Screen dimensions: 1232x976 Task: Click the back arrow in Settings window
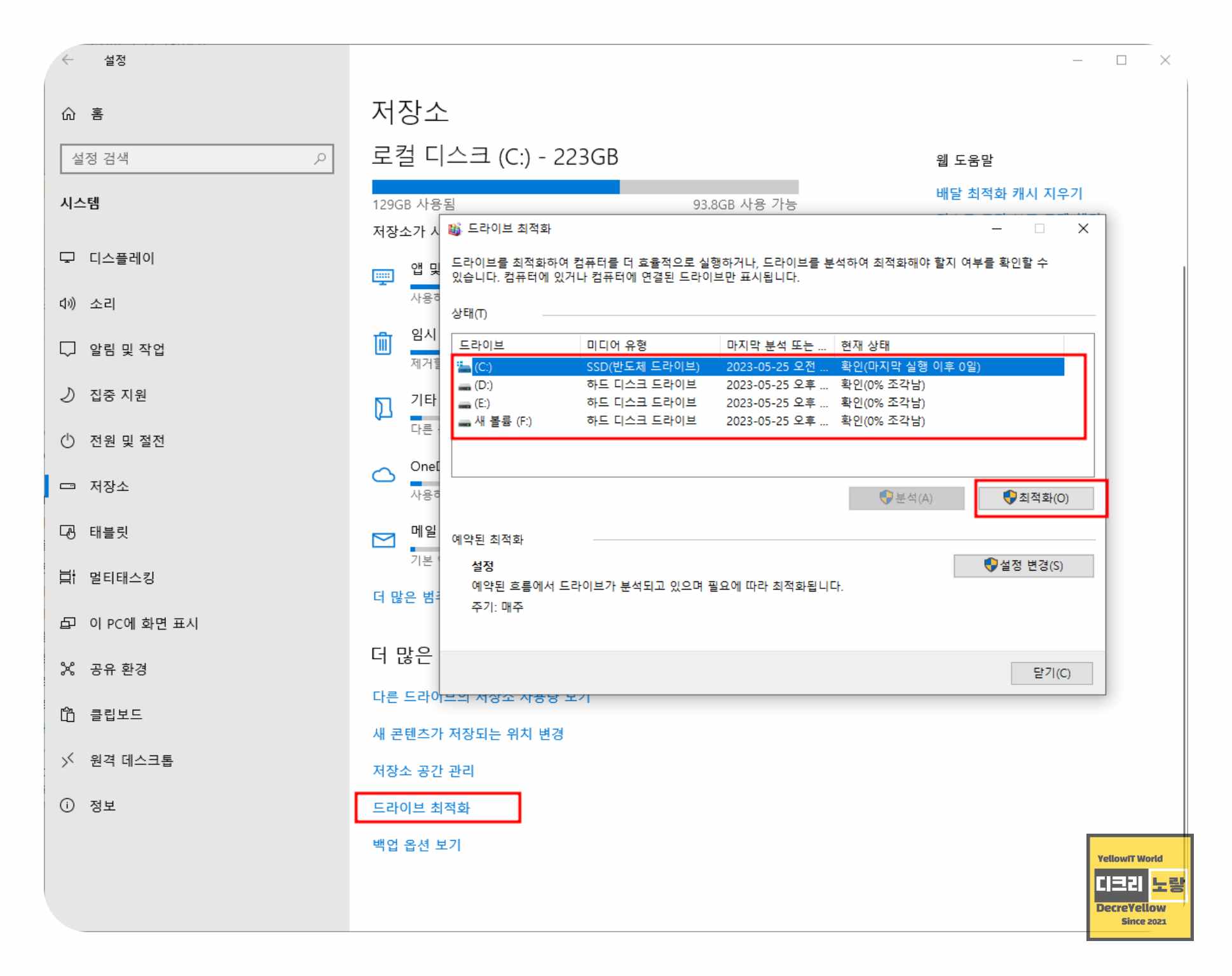point(68,60)
